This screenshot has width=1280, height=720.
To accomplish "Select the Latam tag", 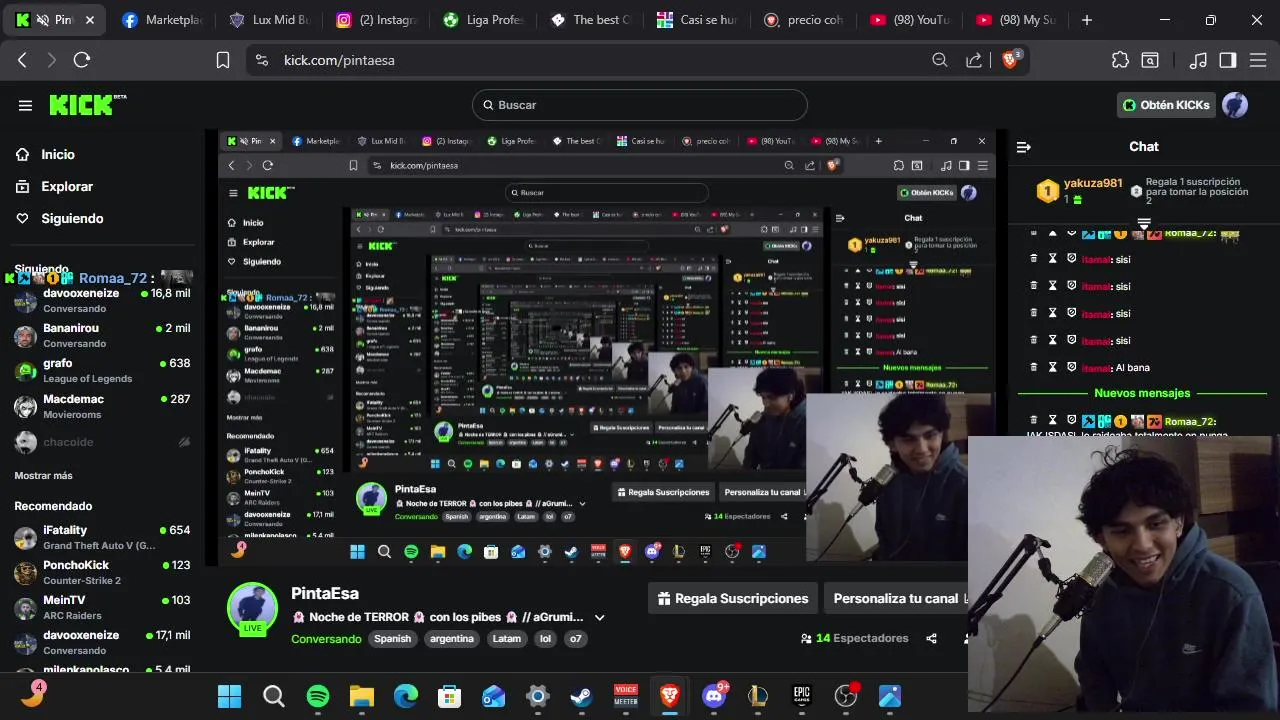I will pyautogui.click(x=507, y=638).
